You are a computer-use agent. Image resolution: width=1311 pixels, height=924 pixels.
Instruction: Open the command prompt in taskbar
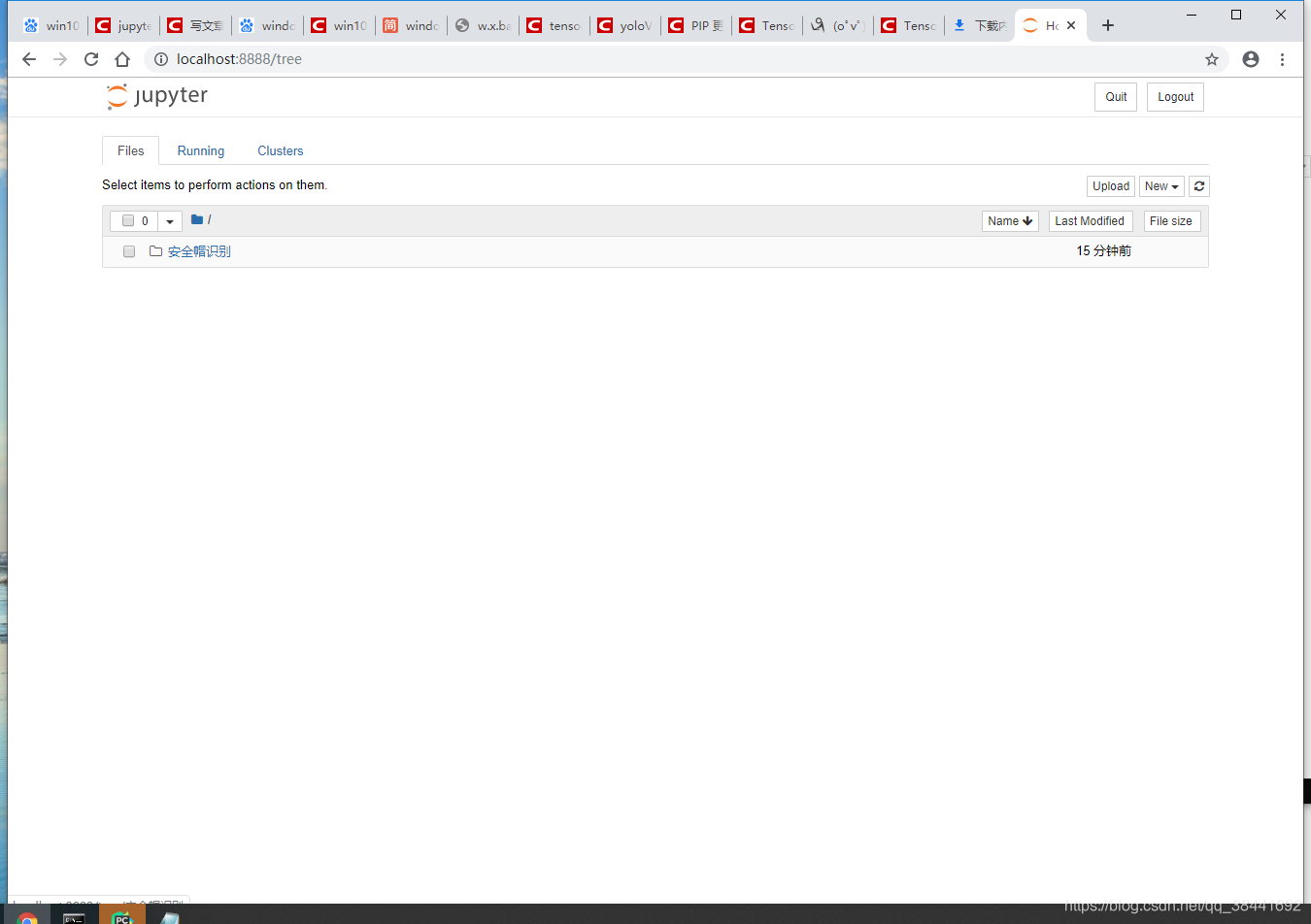[x=74, y=917]
